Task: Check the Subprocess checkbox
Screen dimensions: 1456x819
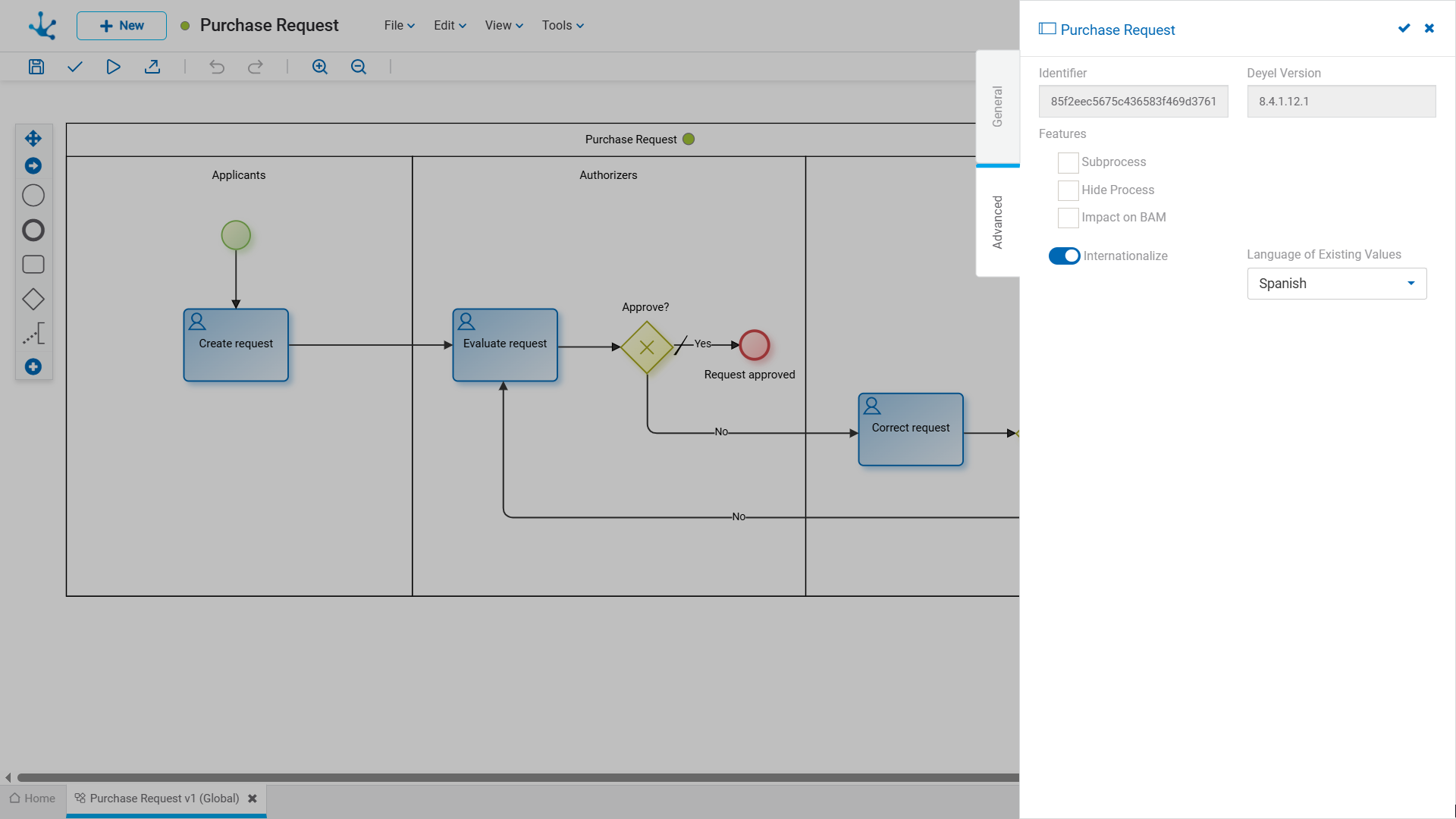Action: [1068, 162]
